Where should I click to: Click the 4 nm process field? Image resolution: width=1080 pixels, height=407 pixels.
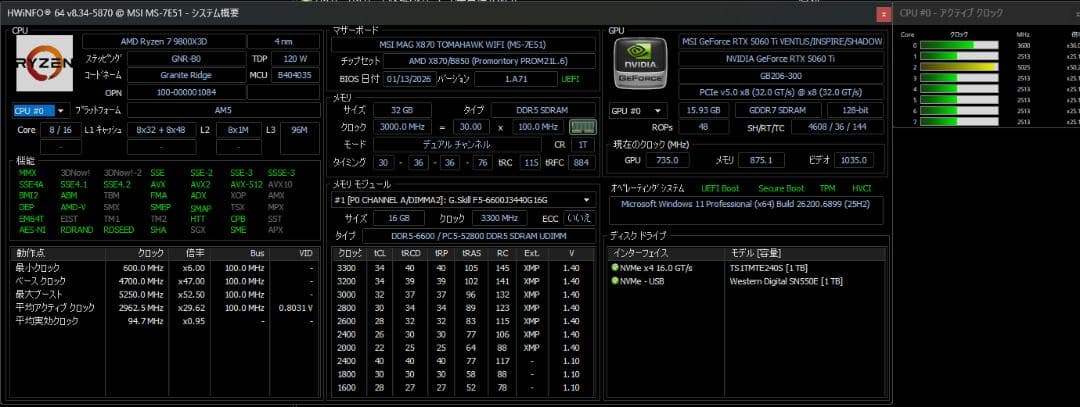[x=282, y=41]
